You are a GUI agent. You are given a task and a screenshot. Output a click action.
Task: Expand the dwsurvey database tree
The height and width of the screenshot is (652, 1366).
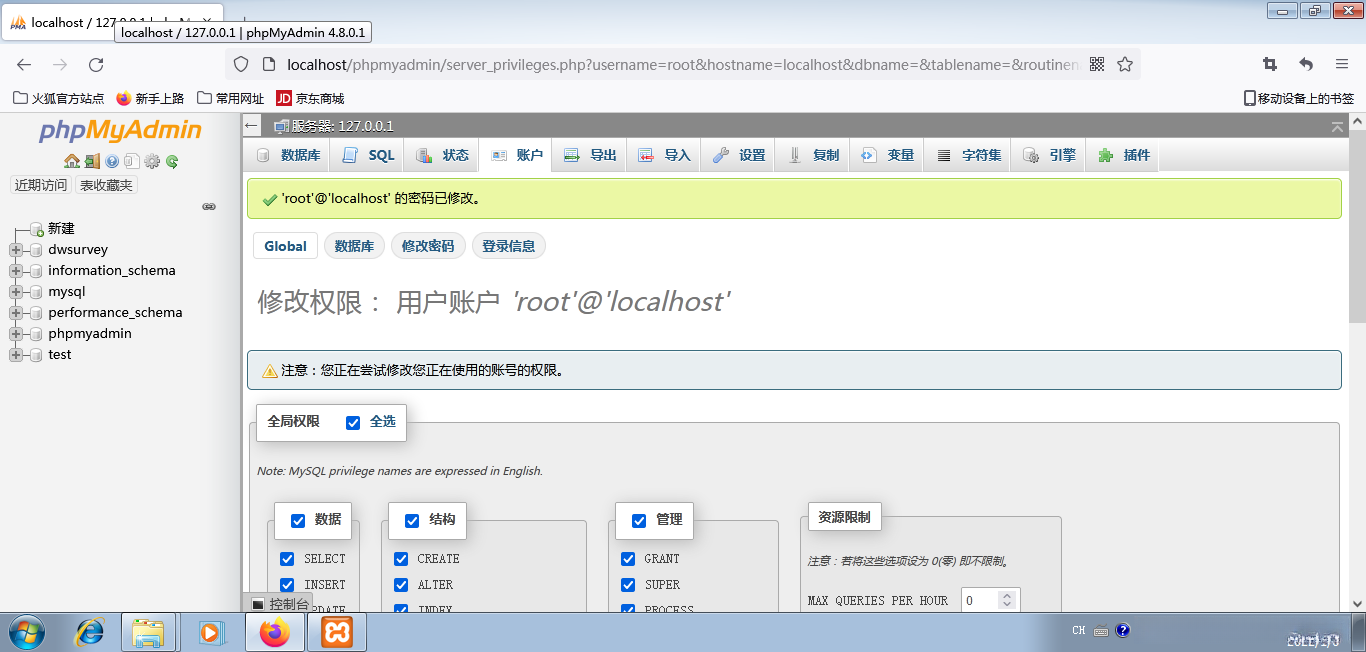[x=15, y=250]
